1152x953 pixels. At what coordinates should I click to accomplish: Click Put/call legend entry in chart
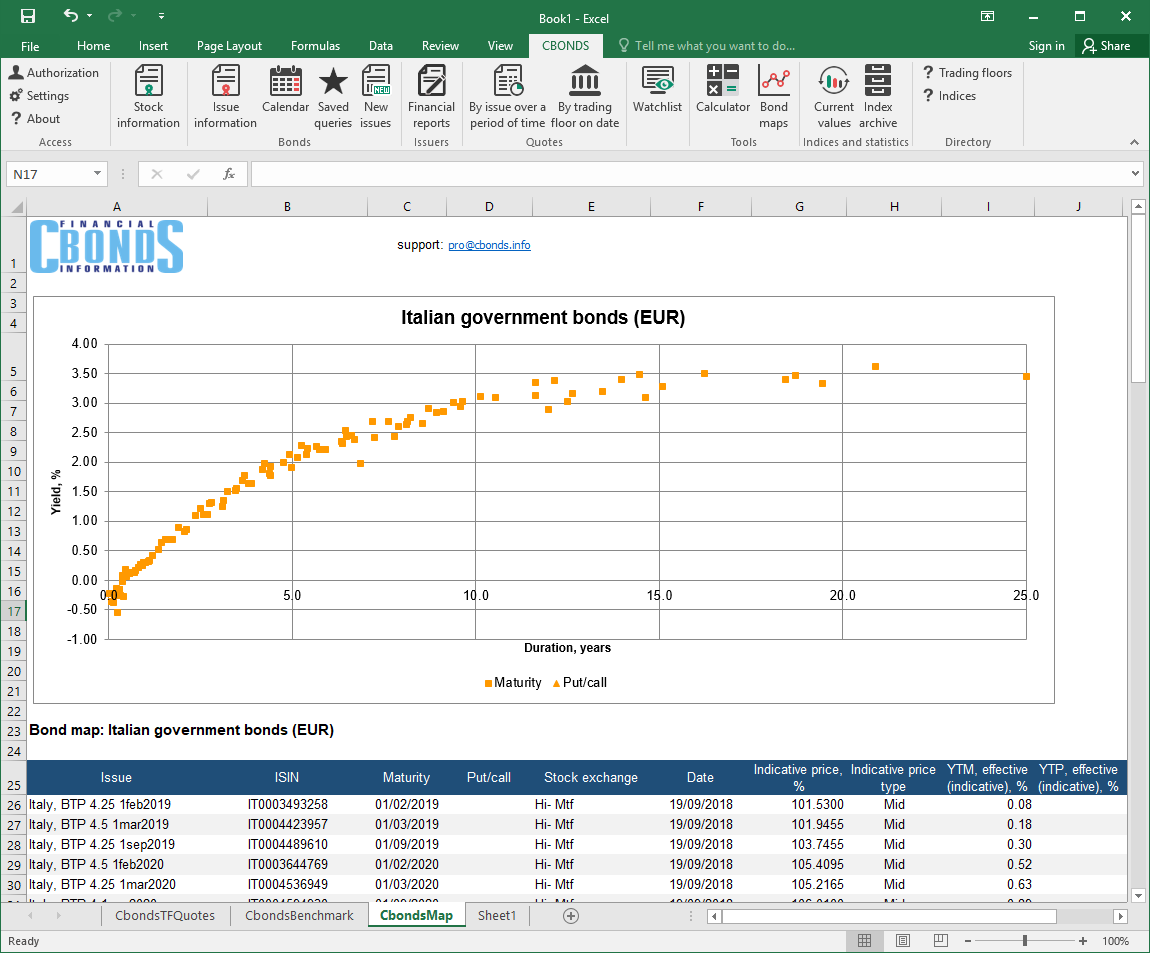(x=580, y=683)
